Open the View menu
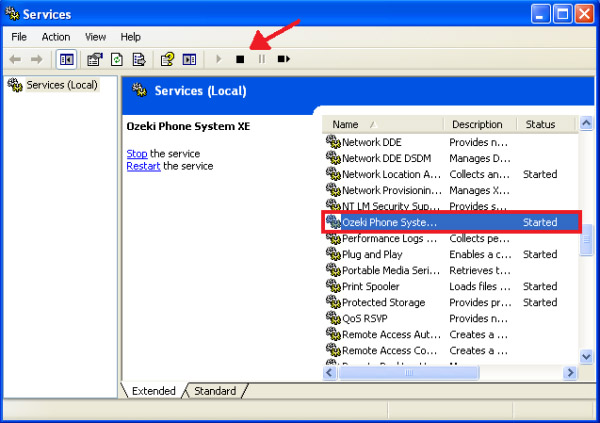The image size is (600, 423). tap(95, 37)
